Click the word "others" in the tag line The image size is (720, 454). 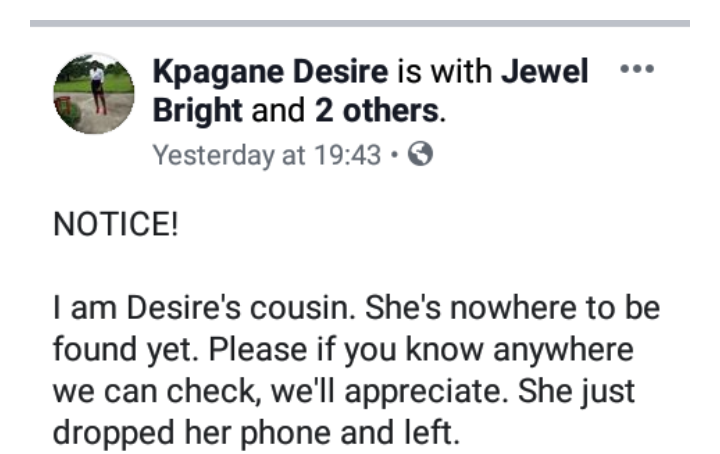(390, 111)
